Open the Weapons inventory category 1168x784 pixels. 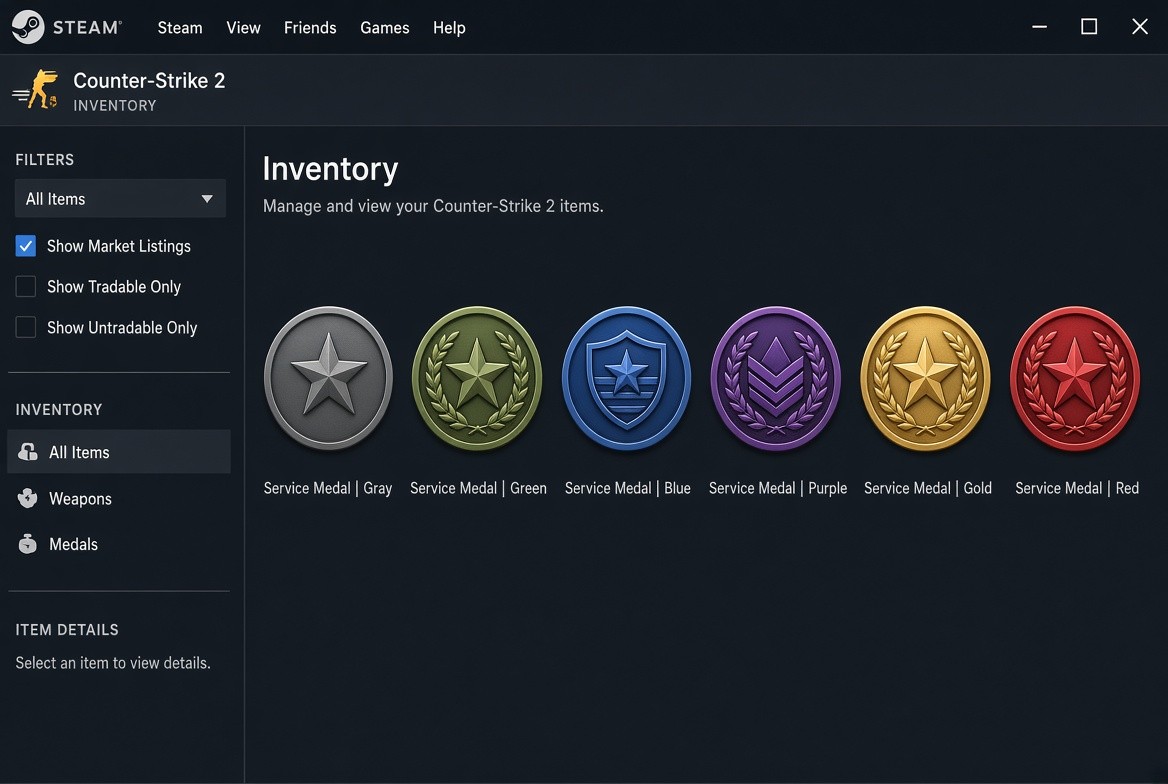click(119, 498)
